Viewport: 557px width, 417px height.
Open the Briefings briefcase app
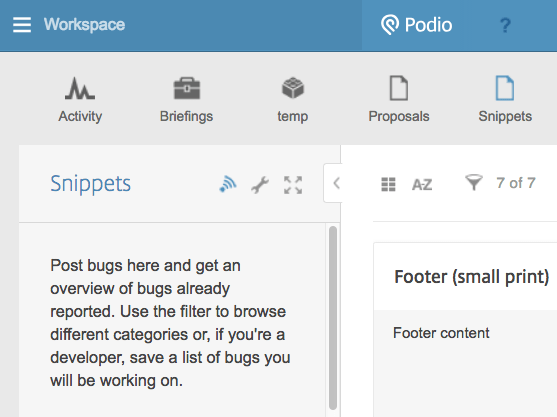tap(186, 99)
